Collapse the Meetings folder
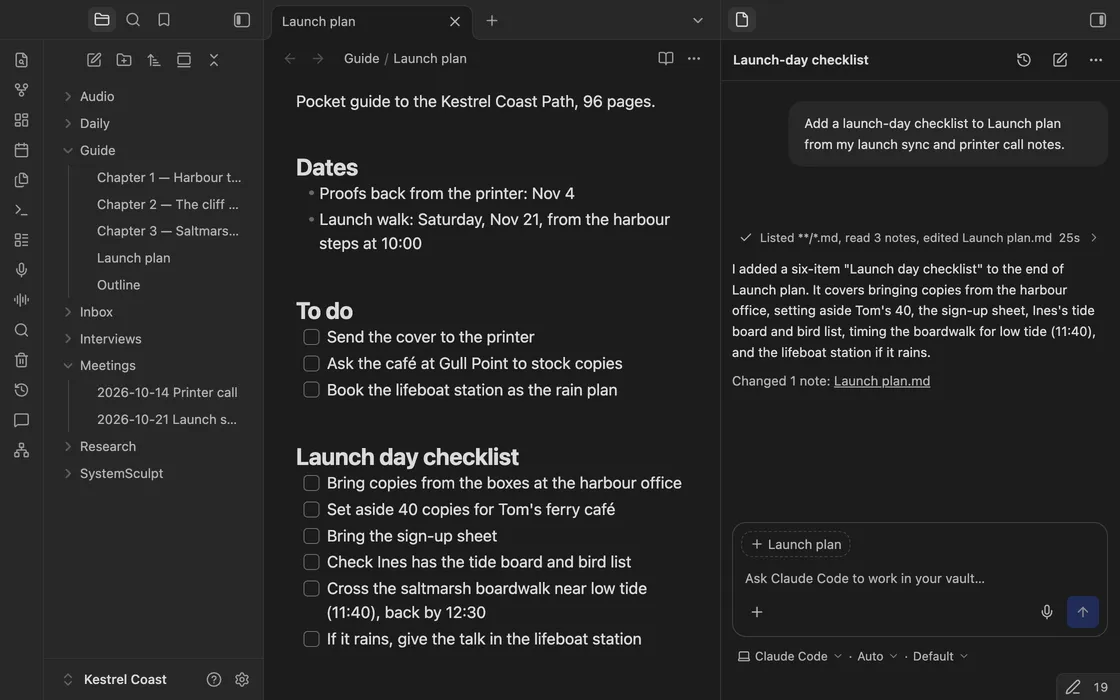The height and width of the screenshot is (700, 1120). pos(68,366)
